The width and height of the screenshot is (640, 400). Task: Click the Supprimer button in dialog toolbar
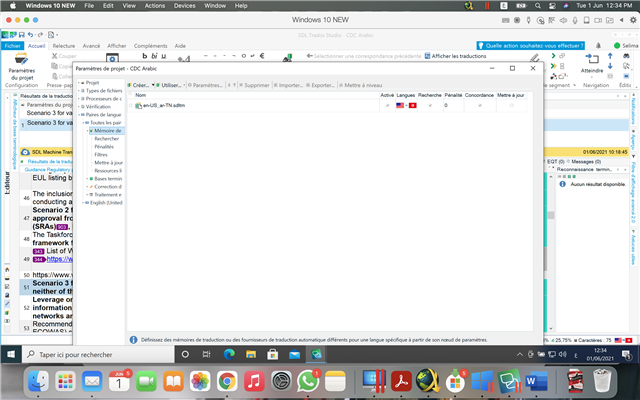pyautogui.click(x=254, y=85)
